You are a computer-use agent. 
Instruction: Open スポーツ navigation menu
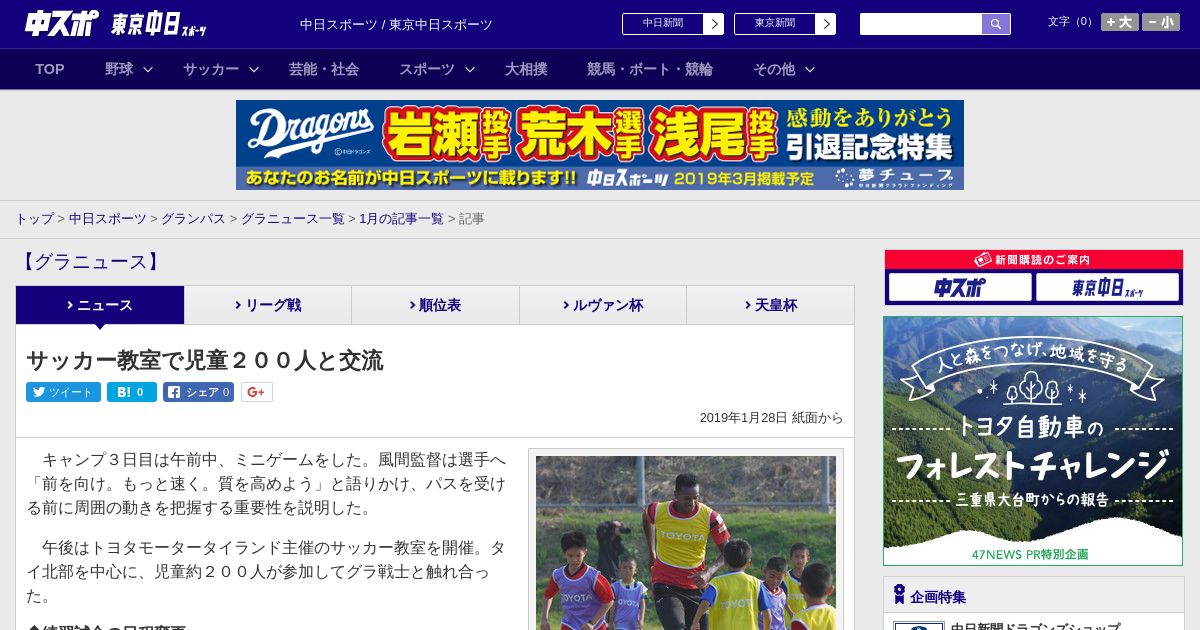tap(427, 69)
